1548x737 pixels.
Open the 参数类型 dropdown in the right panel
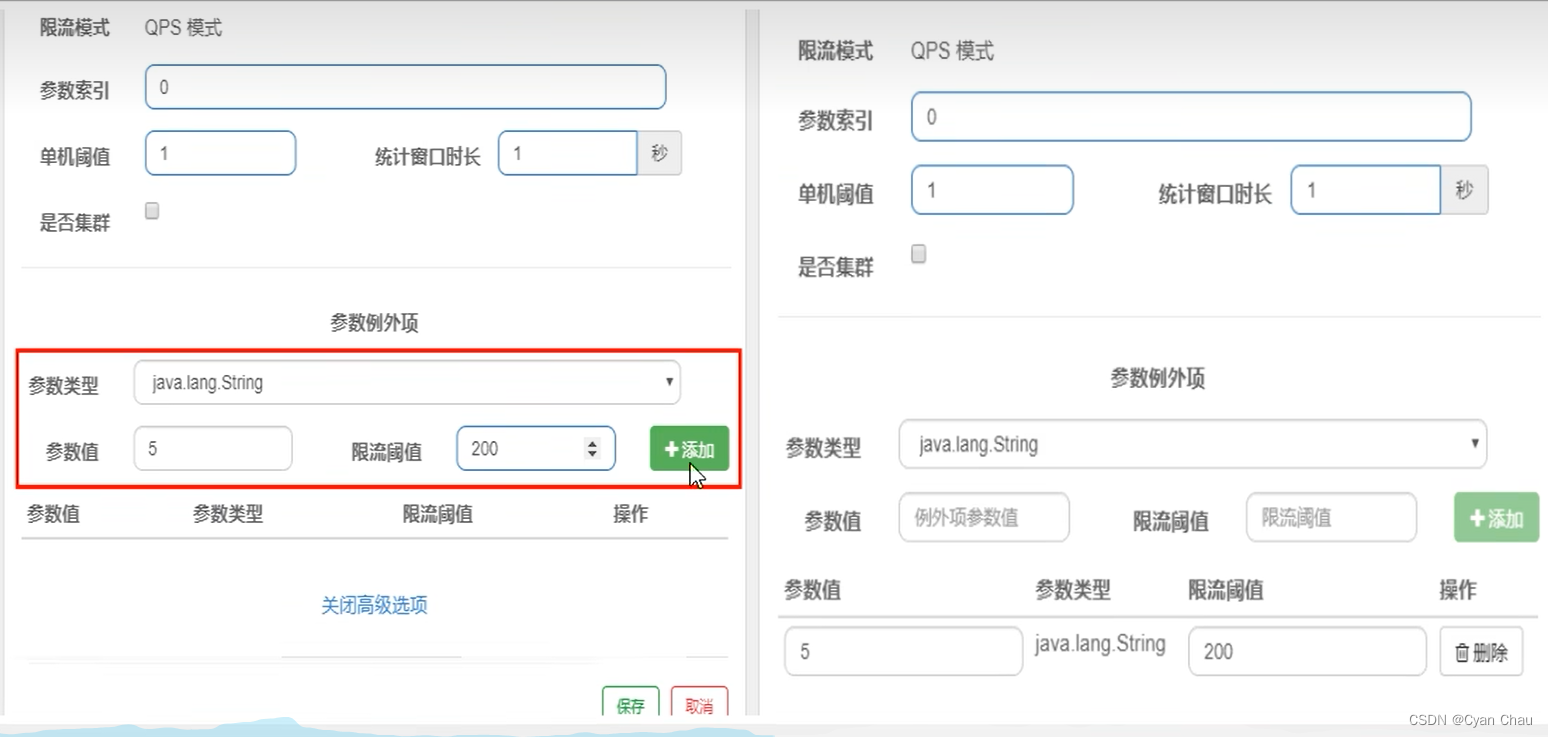tap(1190, 444)
